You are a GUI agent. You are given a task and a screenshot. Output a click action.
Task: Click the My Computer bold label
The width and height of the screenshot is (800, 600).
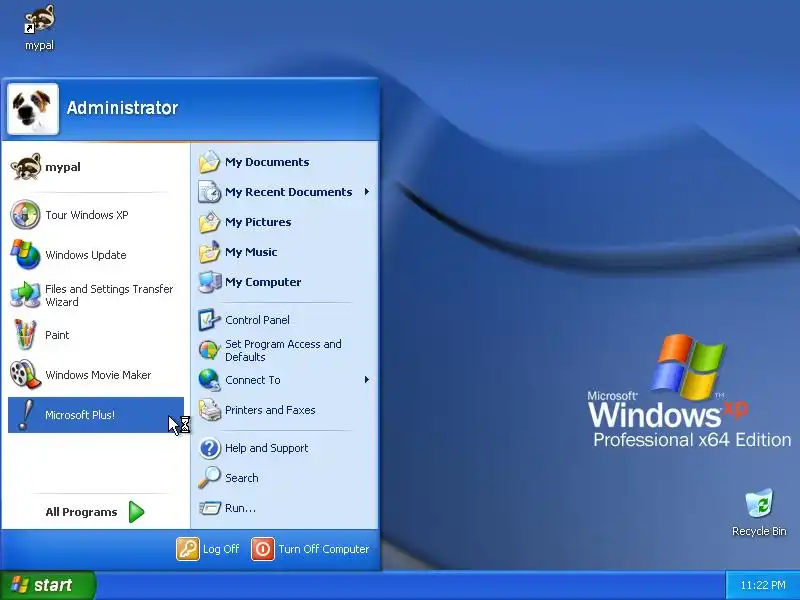(263, 282)
